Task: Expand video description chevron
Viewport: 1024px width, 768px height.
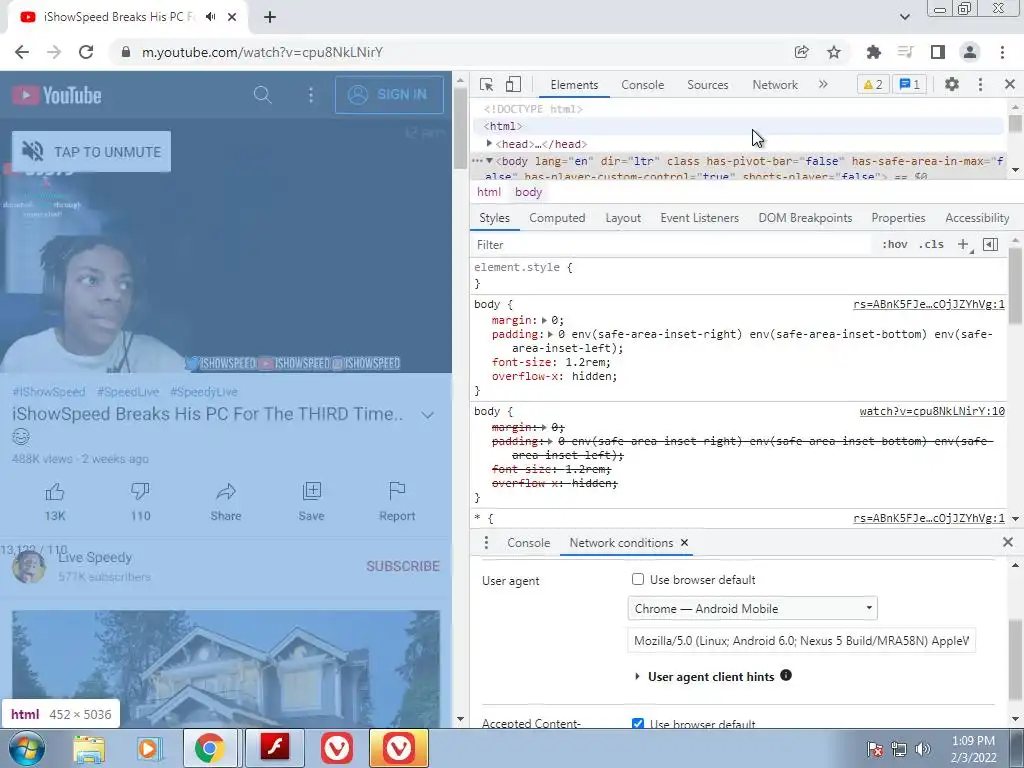Action: 427,415
